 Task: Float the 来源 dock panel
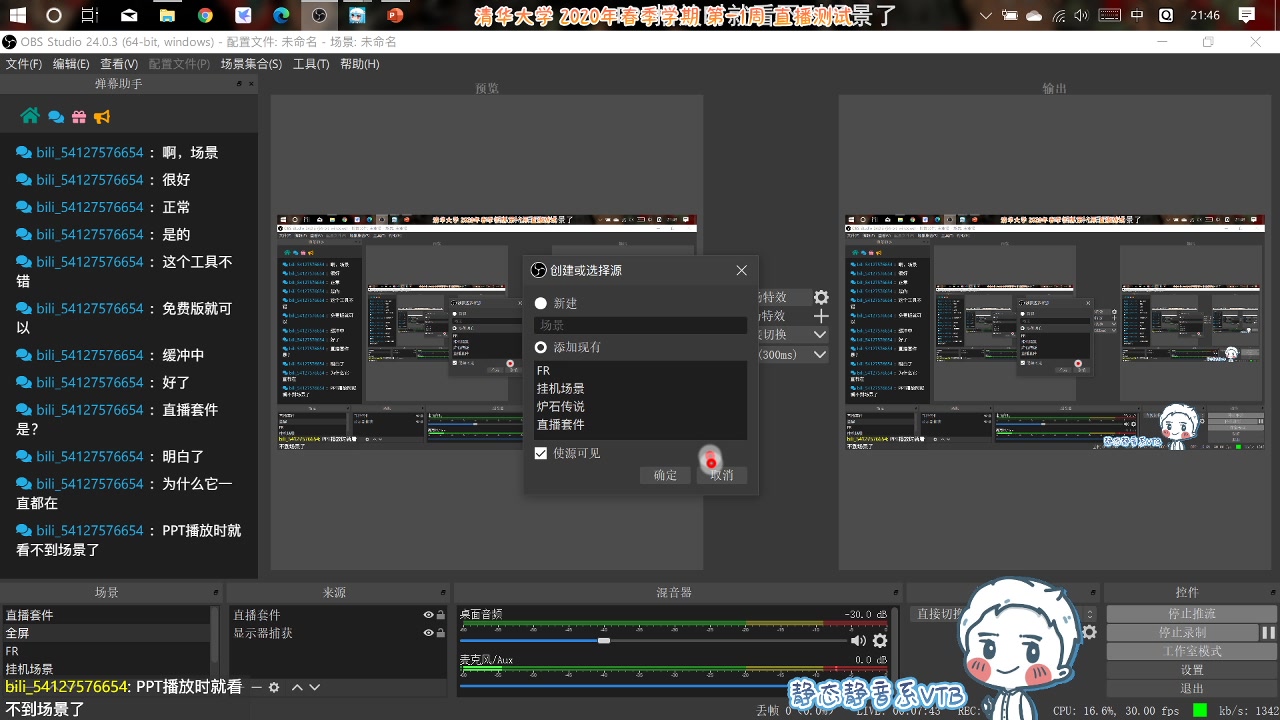click(x=443, y=593)
